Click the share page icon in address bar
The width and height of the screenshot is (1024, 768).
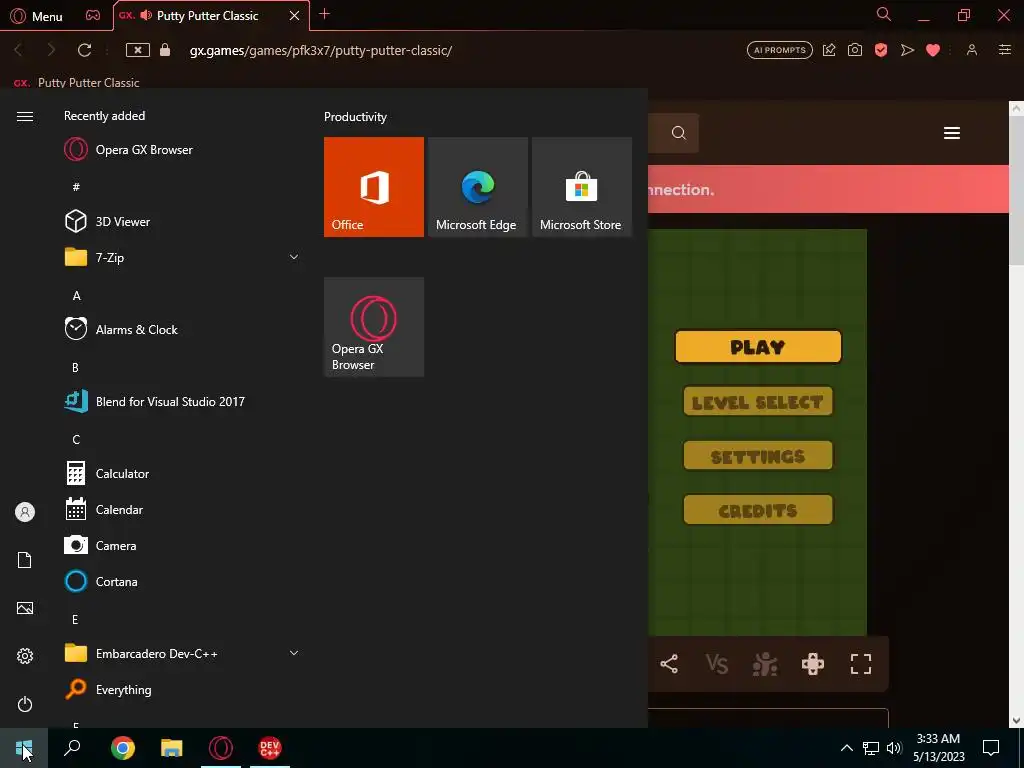coord(829,50)
